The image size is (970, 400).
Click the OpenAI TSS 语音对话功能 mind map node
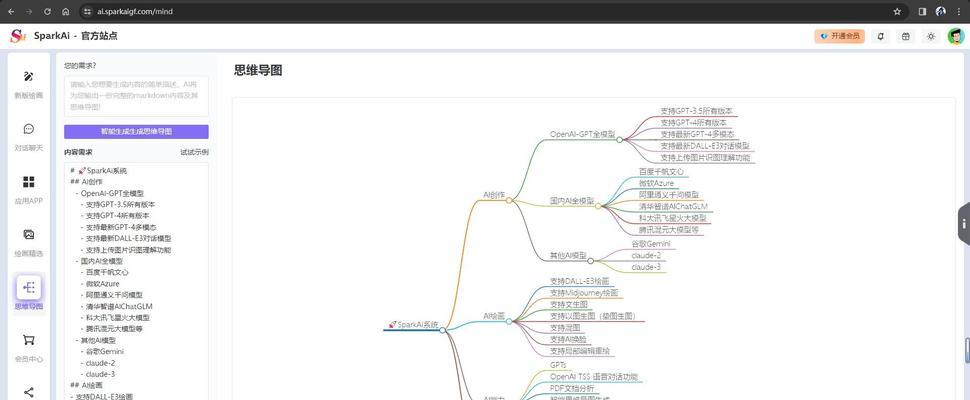pyautogui.click(x=593, y=377)
